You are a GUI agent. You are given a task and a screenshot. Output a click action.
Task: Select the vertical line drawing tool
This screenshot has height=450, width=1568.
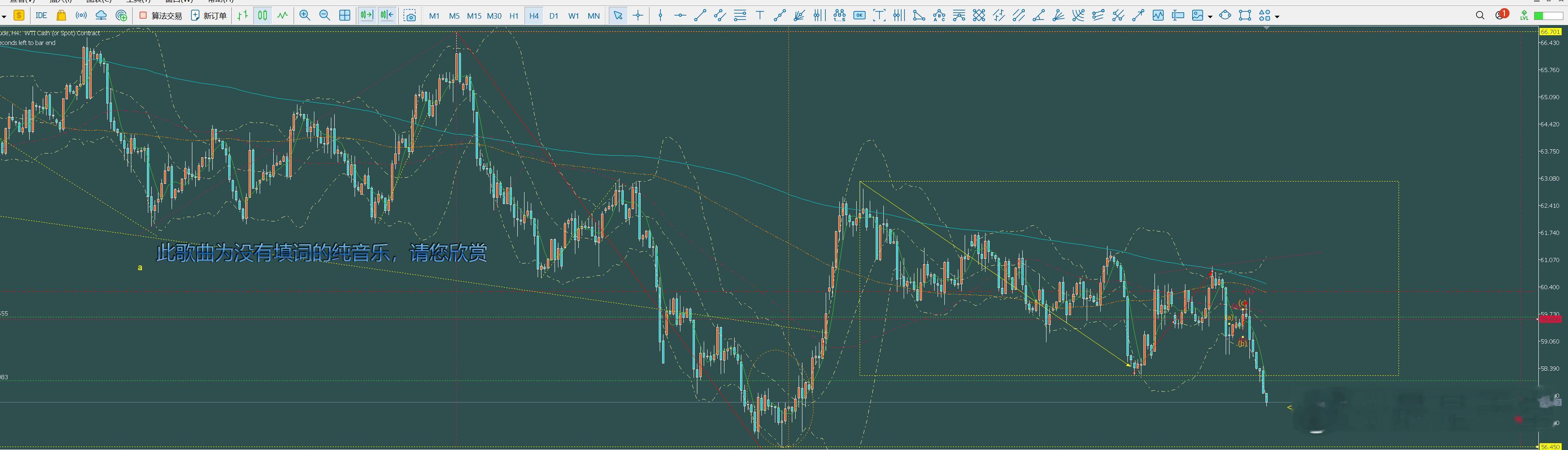click(661, 15)
